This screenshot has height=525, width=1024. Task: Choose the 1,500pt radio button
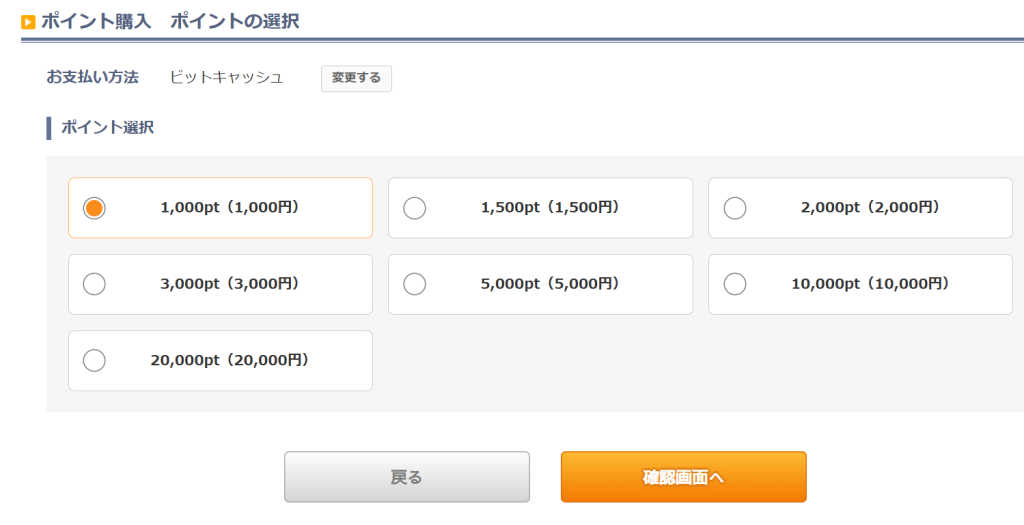pos(414,208)
